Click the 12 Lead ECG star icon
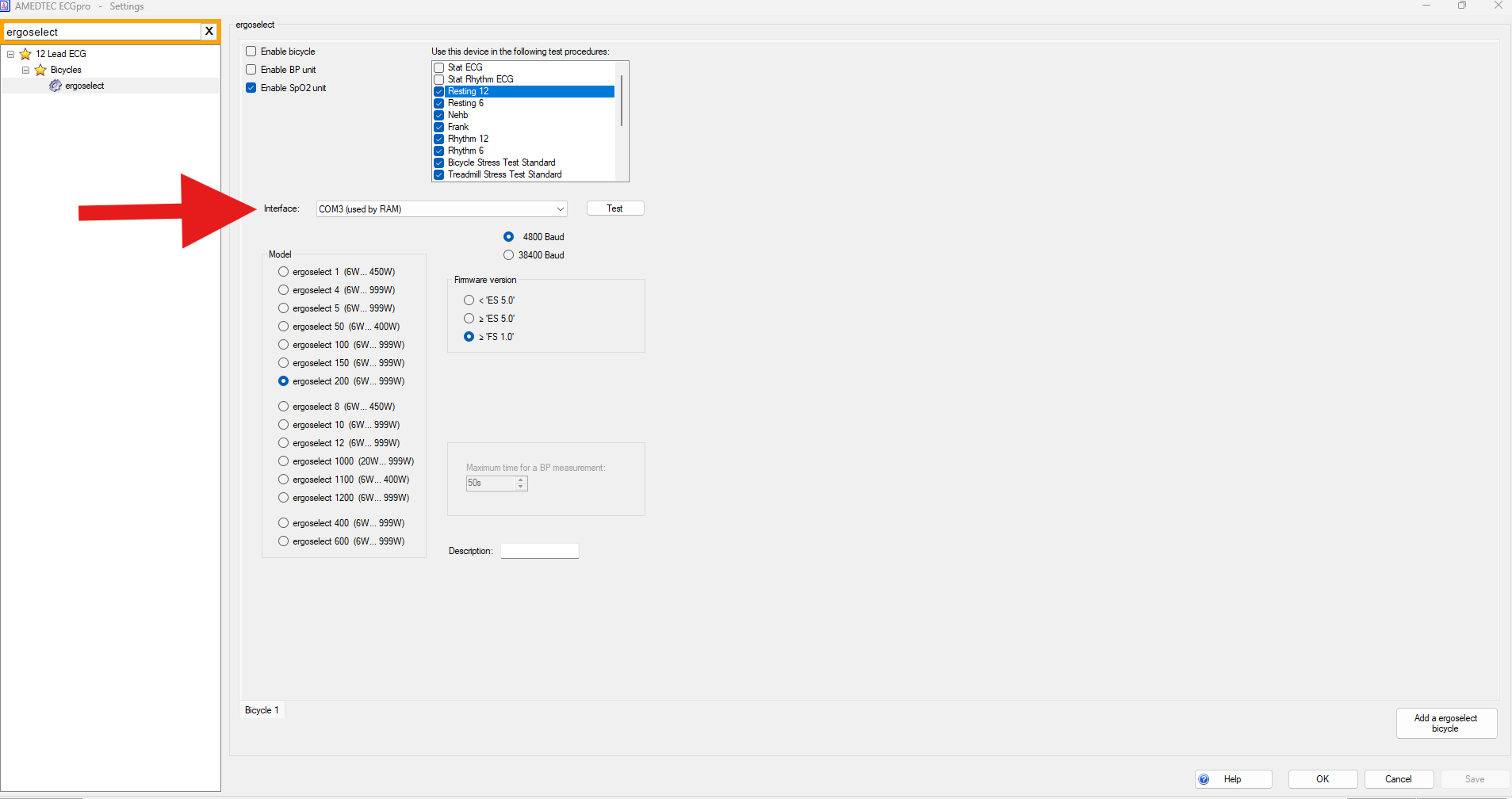 [x=25, y=54]
